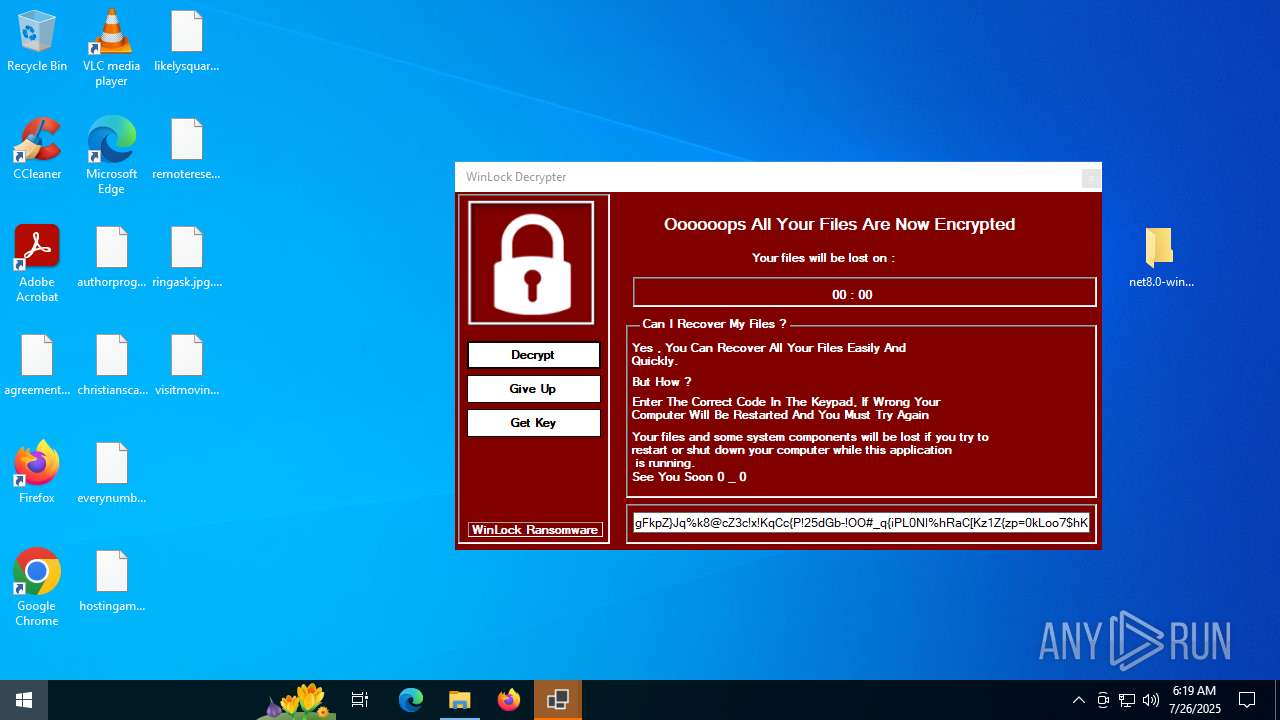Select the Firefox desktop shortcut
Image resolution: width=1280 pixels, height=720 pixels.
pos(37,474)
